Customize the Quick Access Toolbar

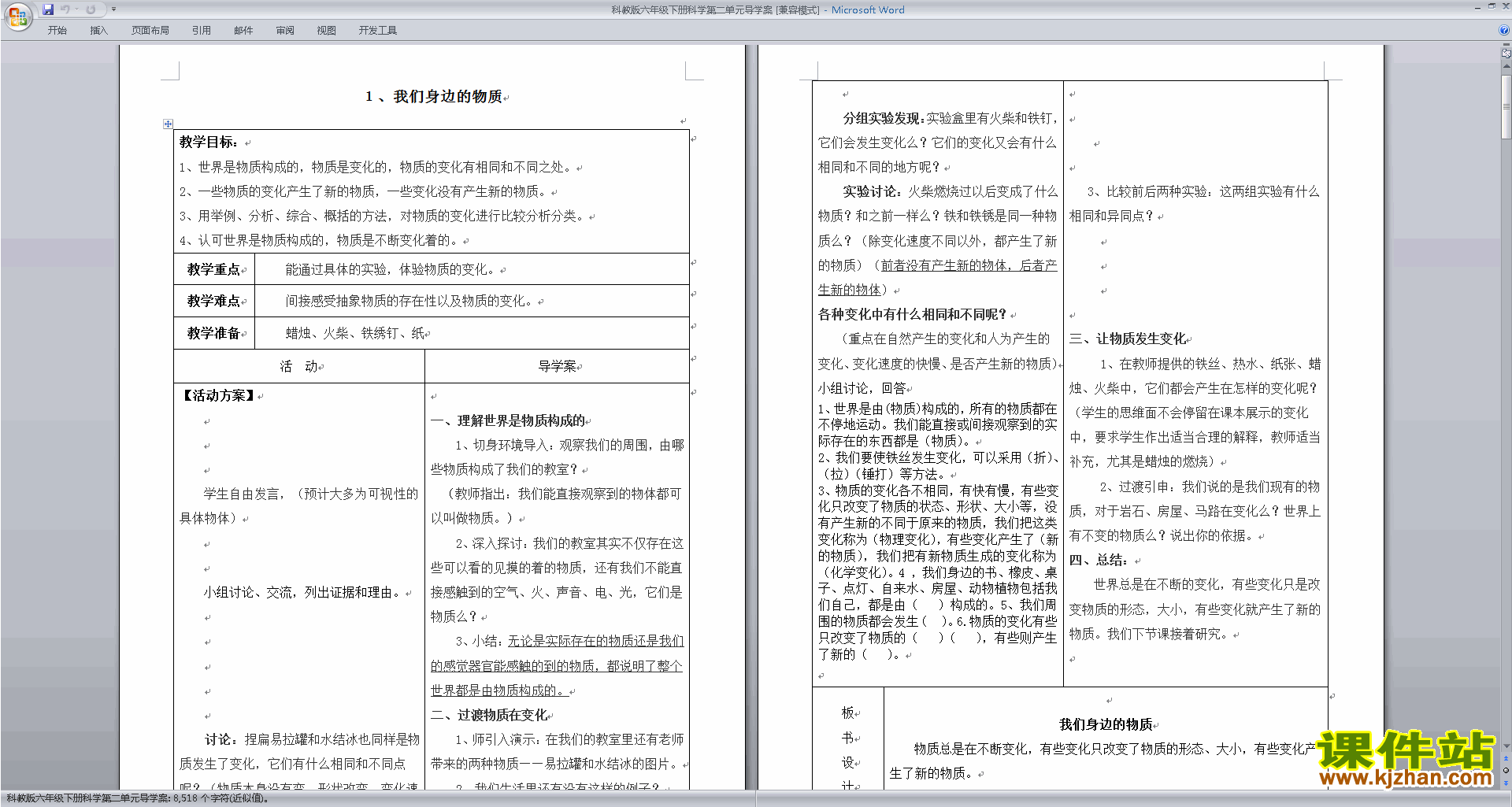pos(113,9)
